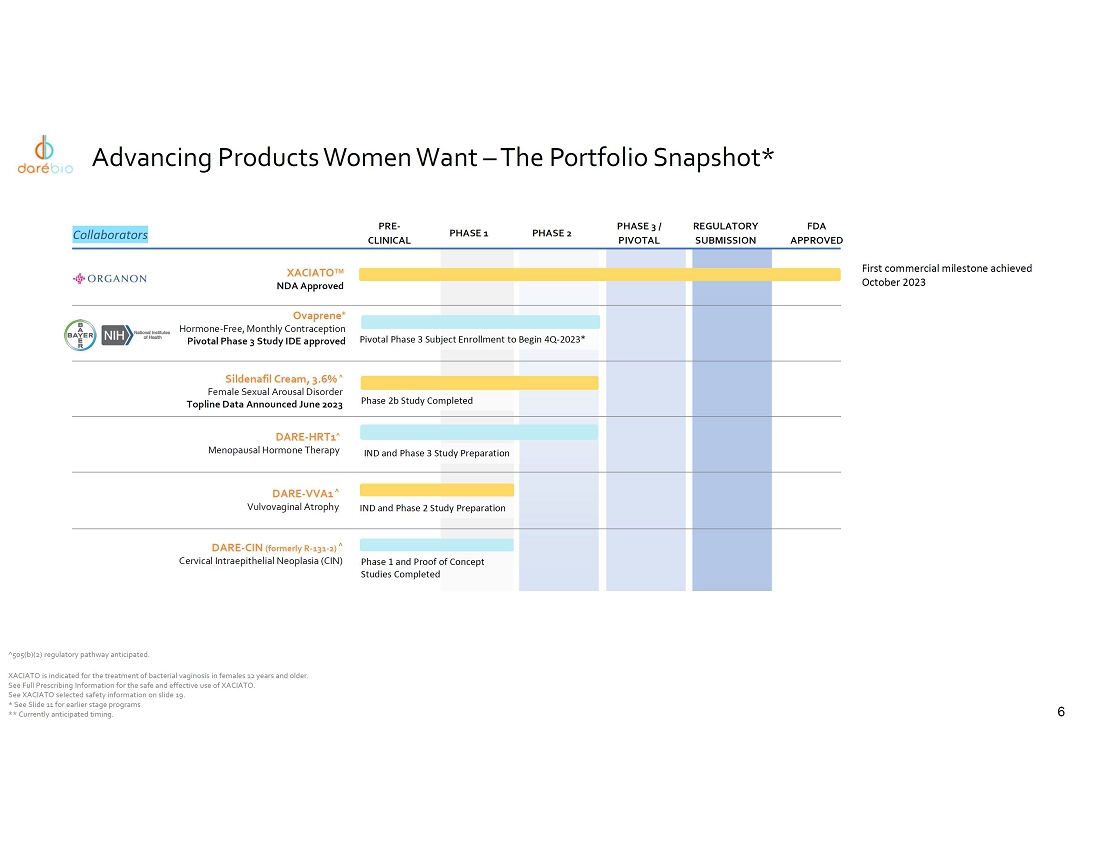
Task: Click the Organon logo
Action: point(111,278)
